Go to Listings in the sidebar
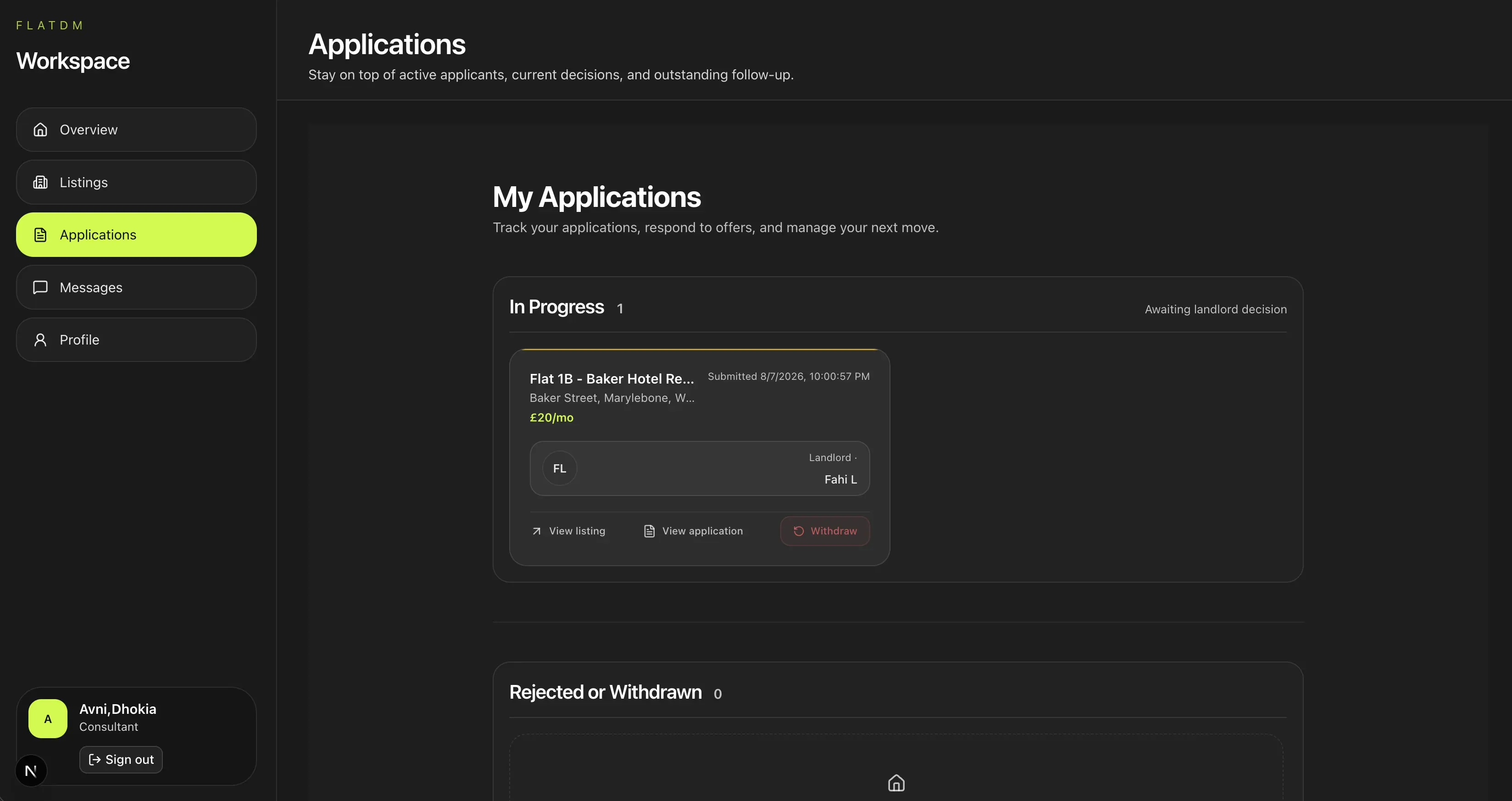1512x801 pixels. [136, 182]
